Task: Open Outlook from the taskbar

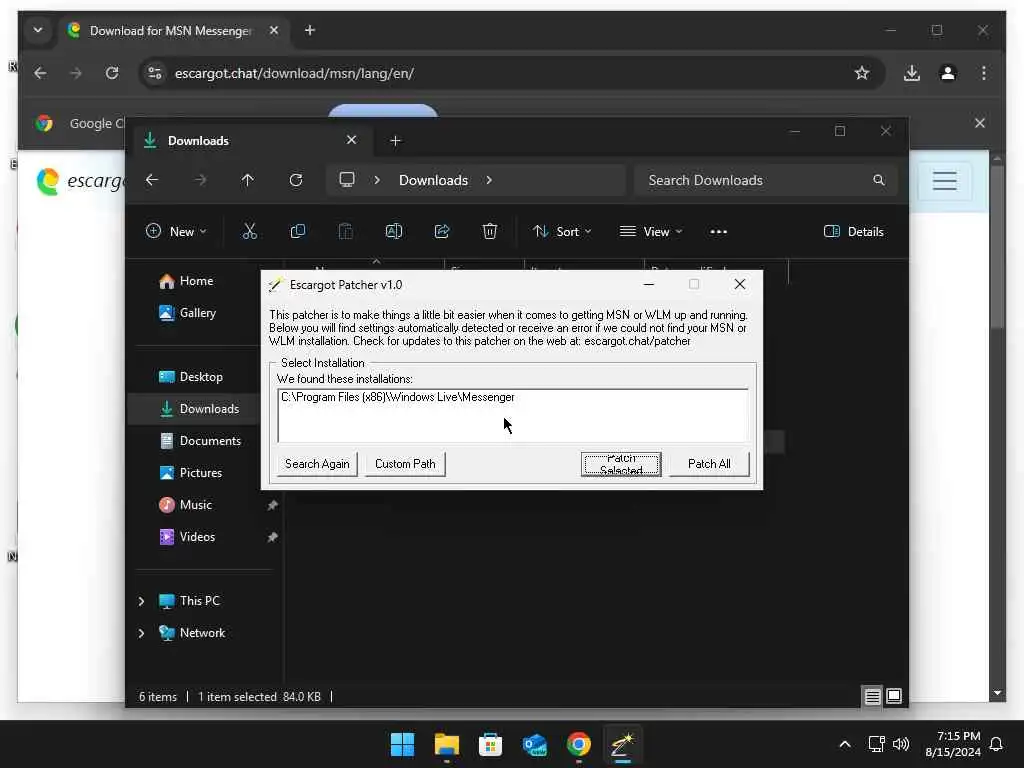Action: pyautogui.click(x=534, y=744)
